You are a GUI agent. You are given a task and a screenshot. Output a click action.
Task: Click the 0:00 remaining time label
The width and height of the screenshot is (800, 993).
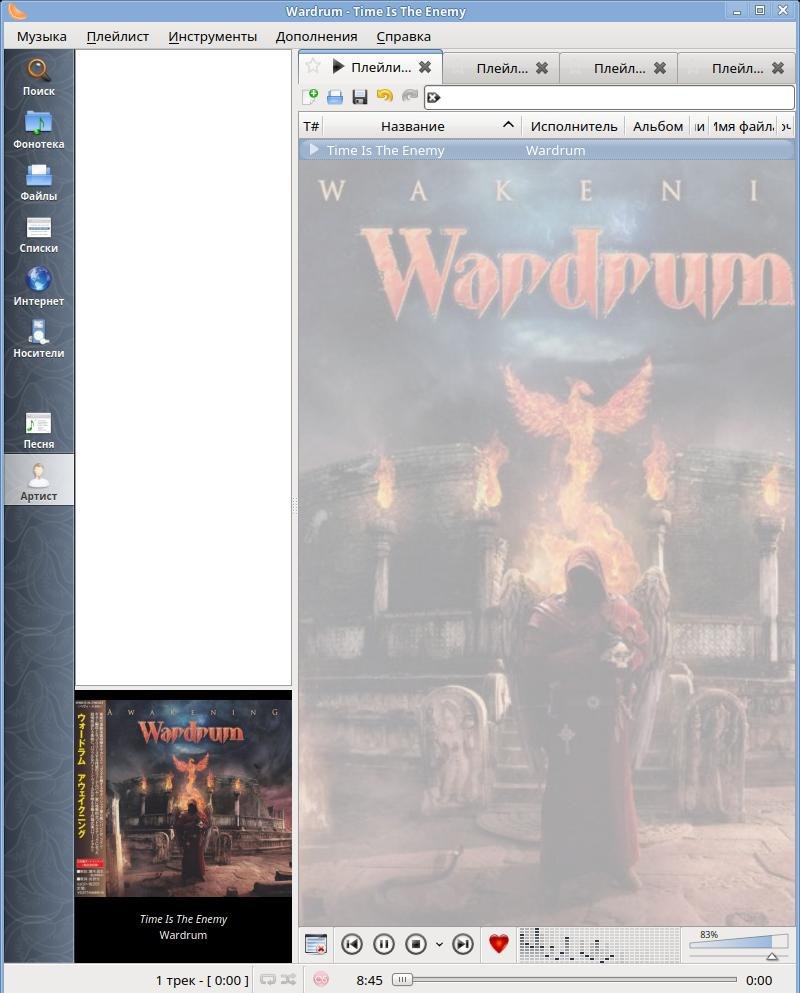[x=759, y=980]
